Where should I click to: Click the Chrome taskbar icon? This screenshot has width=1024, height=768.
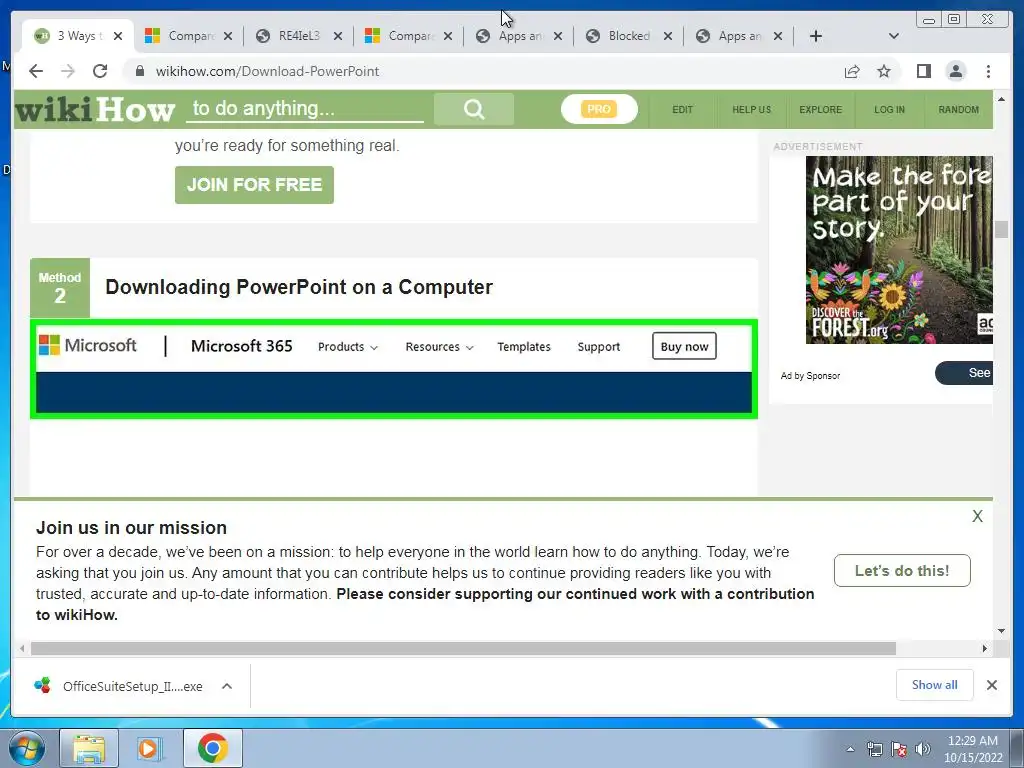click(x=212, y=748)
